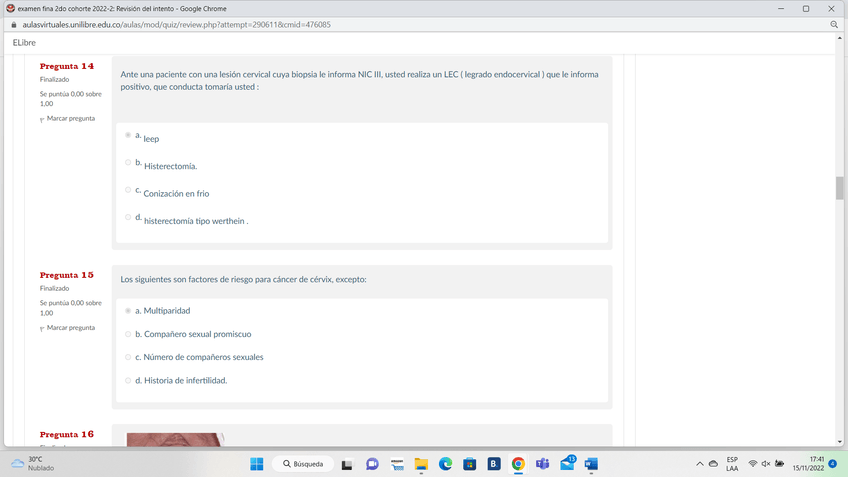Click the Pregunta 14 question text
The width and height of the screenshot is (848, 477).
(x=360, y=81)
